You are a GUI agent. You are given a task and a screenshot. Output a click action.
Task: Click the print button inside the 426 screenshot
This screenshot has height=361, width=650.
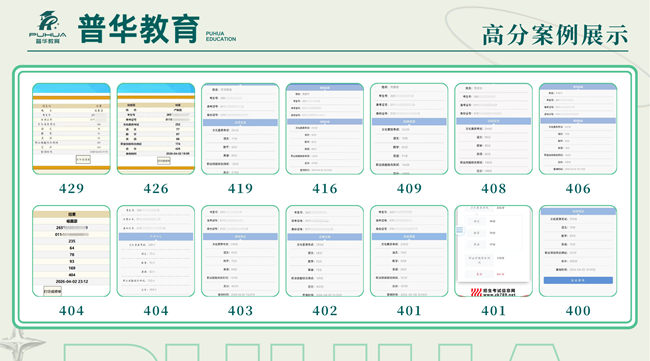pos(164,160)
